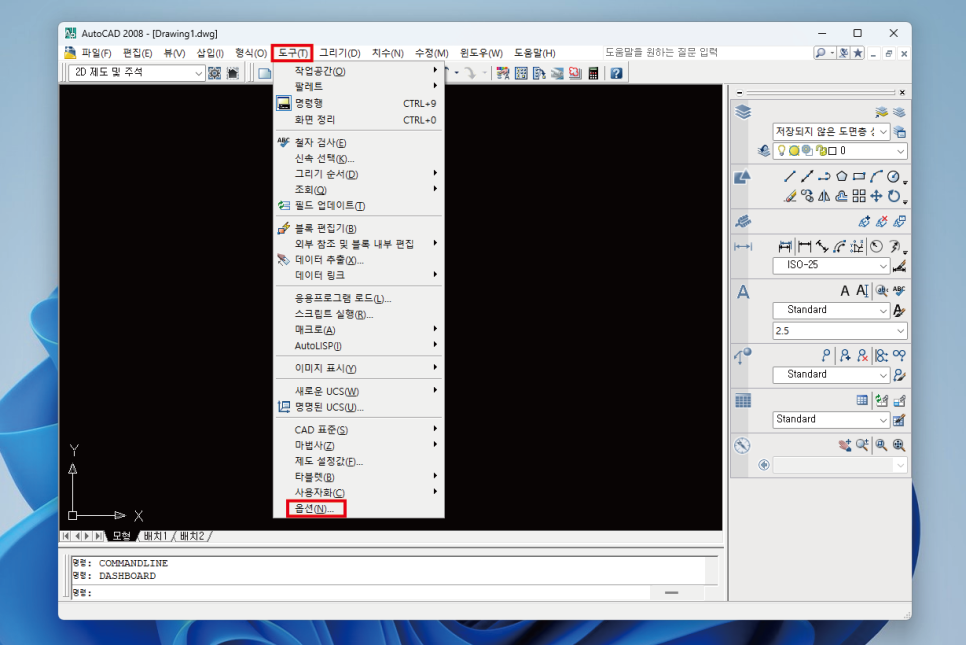Select the Arc tool
The image size is (966, 645).
tap(876, 177)
